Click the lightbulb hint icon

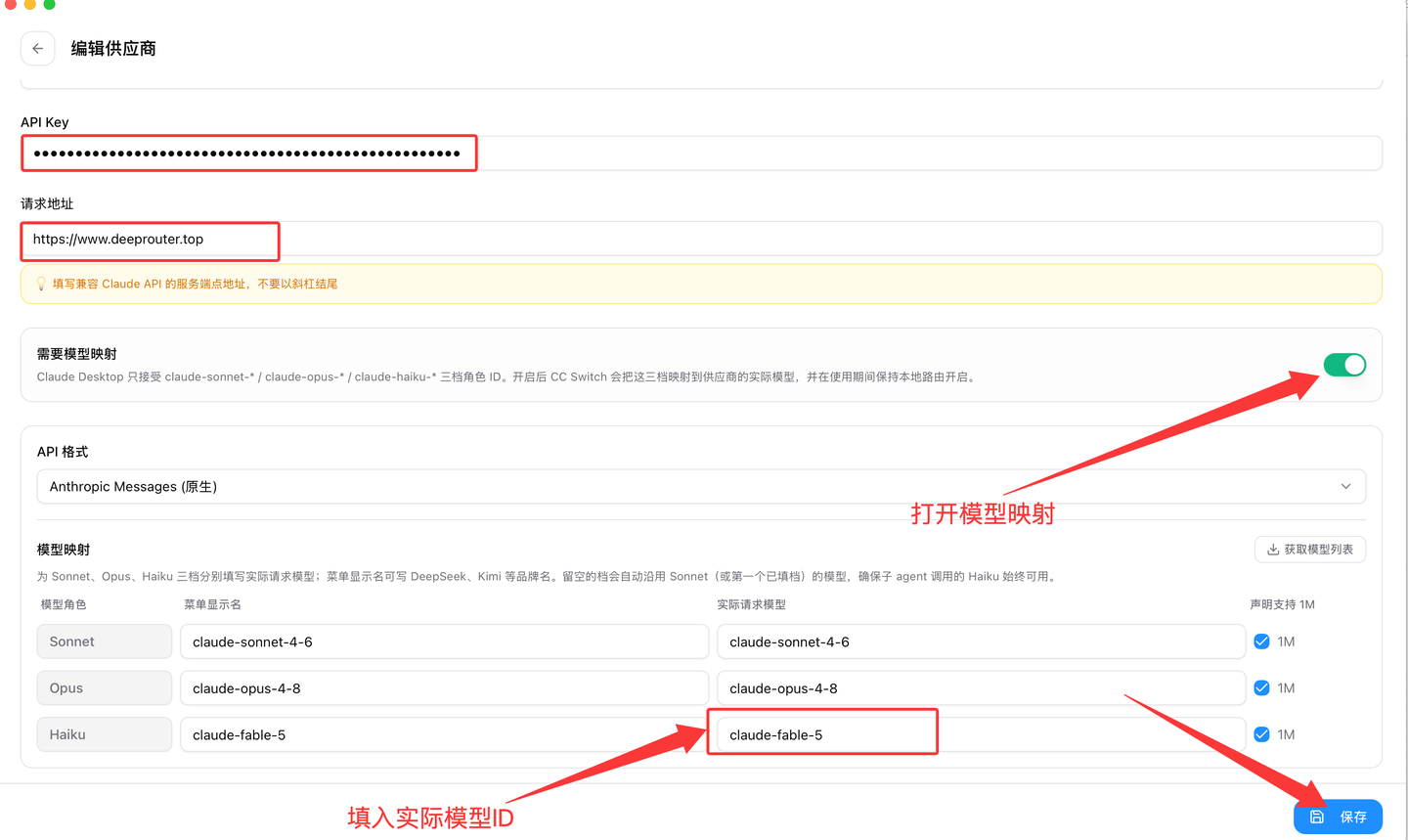click(41, 284)
